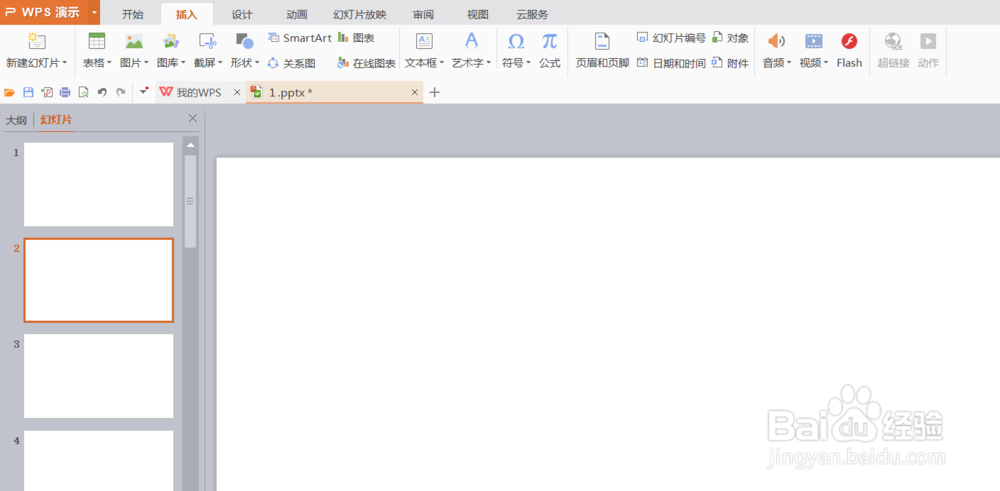Open the WPS 演示 application menu arrow
This screenshot has height=491, width=1000.
94,12
